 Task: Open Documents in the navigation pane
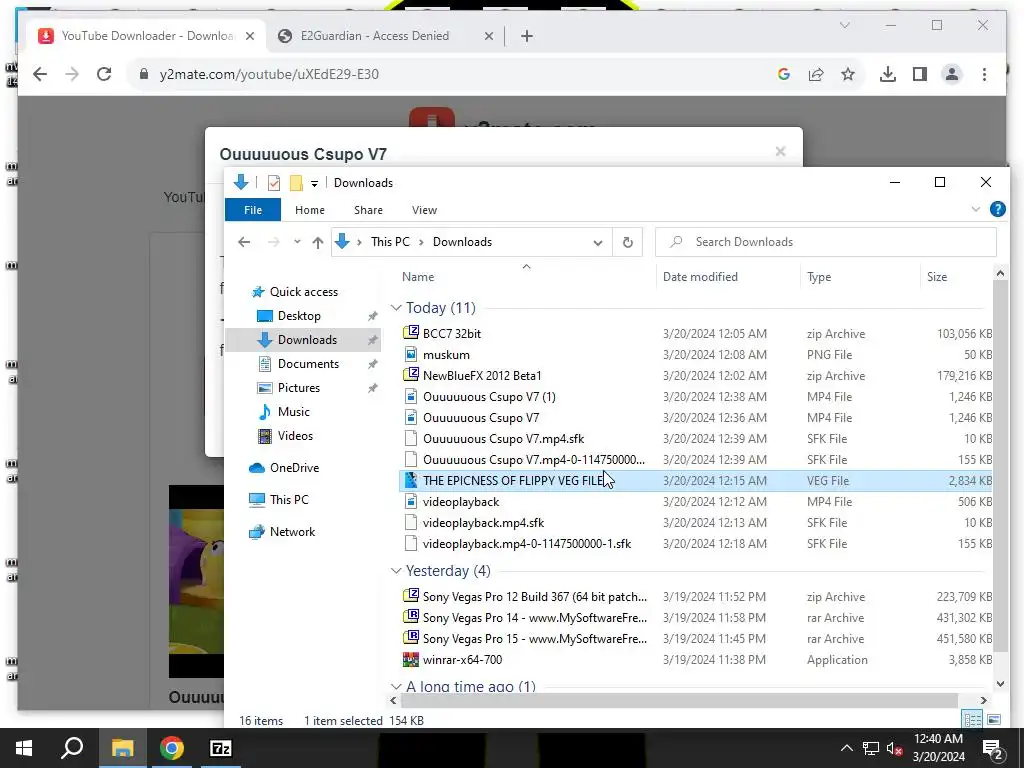308,364
